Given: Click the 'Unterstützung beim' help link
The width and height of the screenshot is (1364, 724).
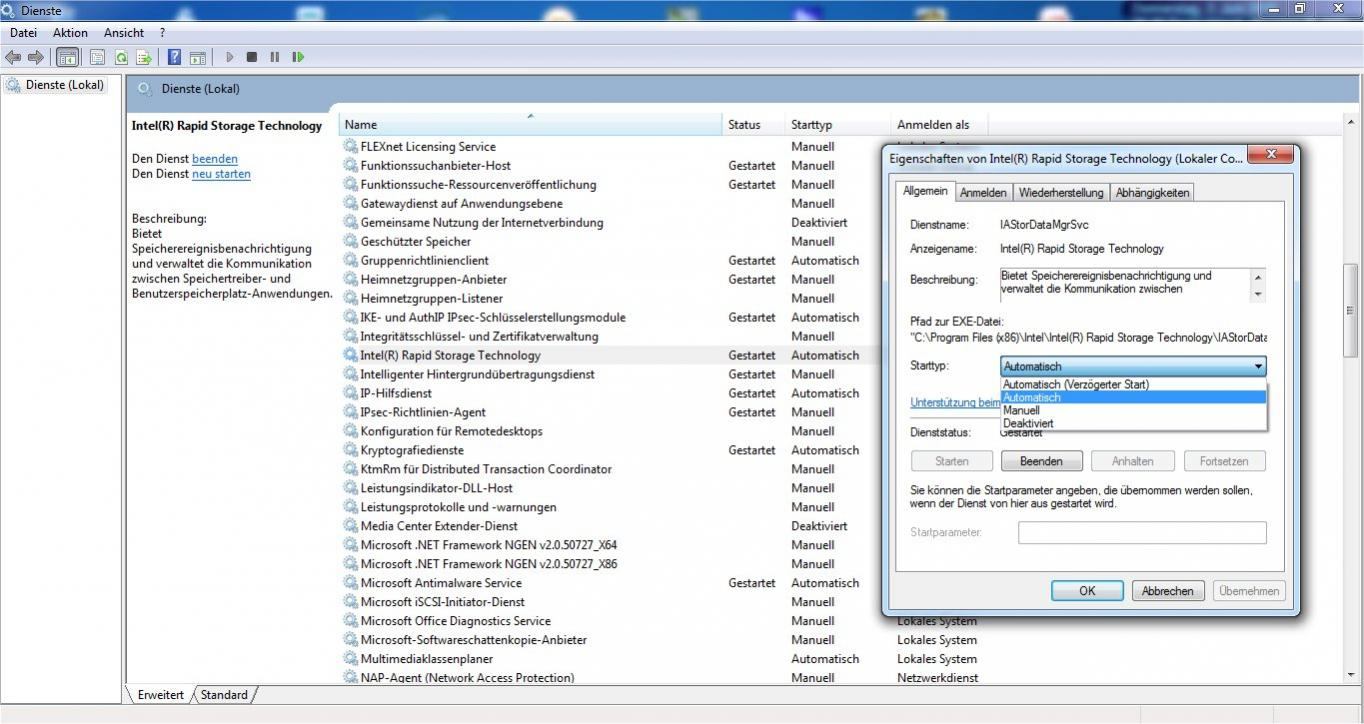Looking at the screenshot, I should pyautogui.click(x=955, y=402).
